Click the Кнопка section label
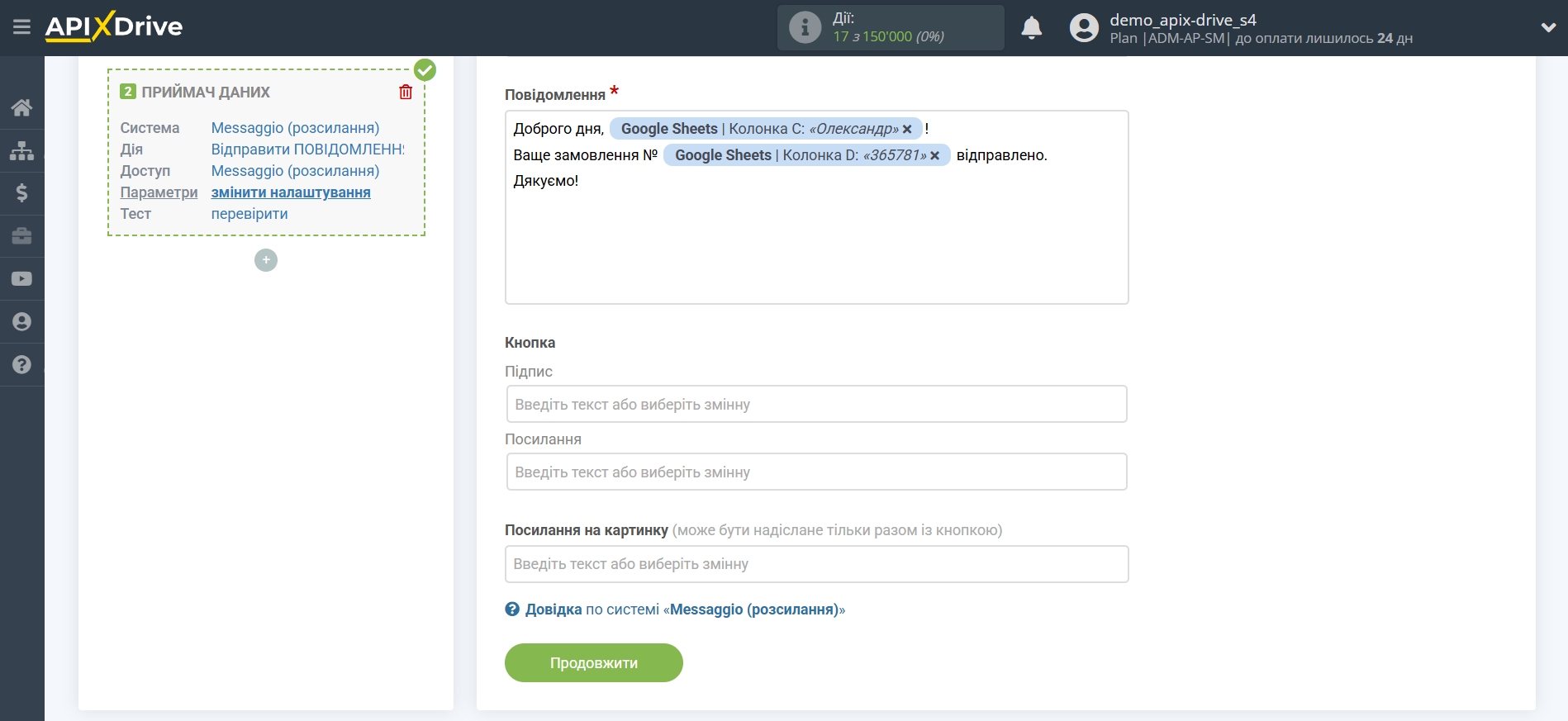Screen dimensions: 1568x721 pos(530,343)
